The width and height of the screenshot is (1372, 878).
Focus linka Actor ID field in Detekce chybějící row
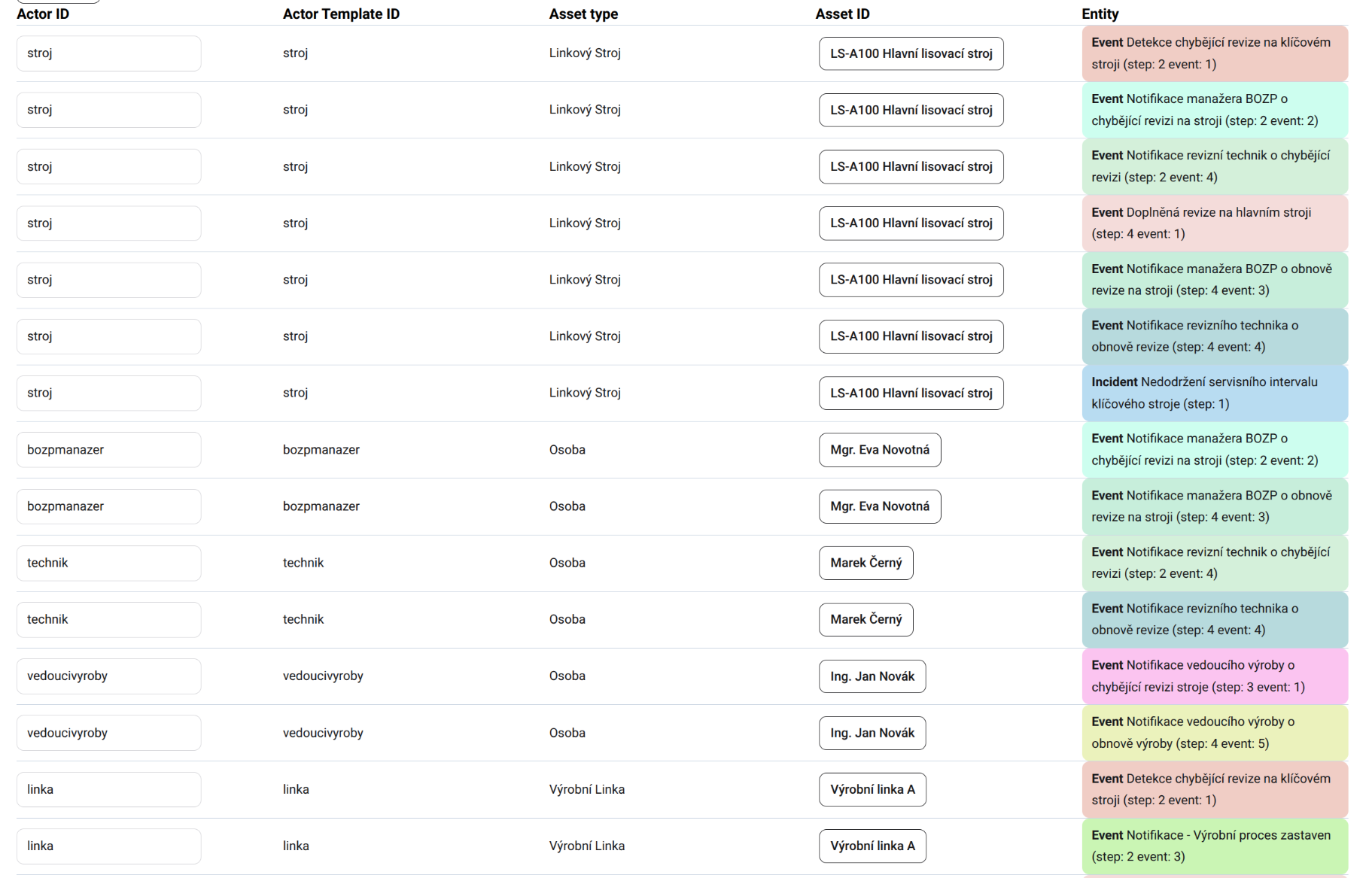click(108, 789)
